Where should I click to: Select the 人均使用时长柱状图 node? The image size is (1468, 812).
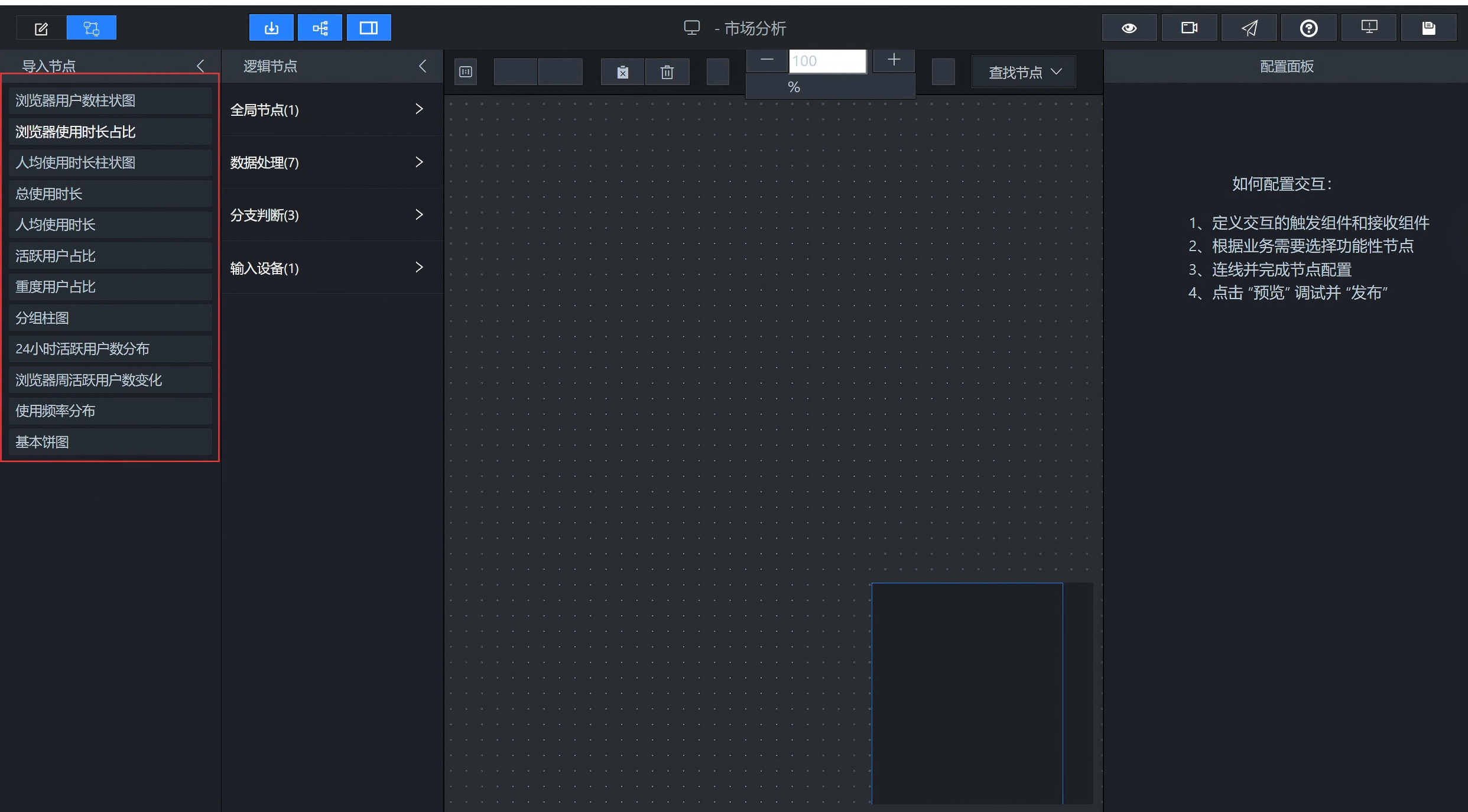[x=111, y=163]
